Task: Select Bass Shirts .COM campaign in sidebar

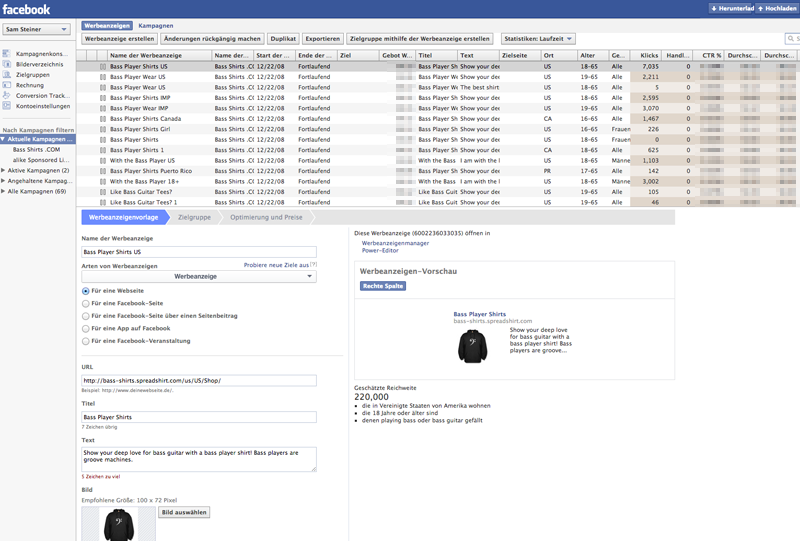Action: coord(36,150)
